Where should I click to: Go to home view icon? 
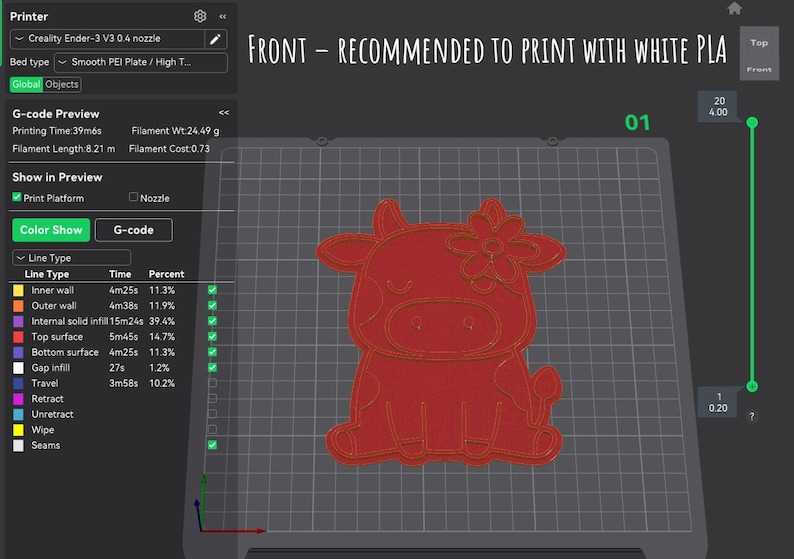(x=735, y=8)
